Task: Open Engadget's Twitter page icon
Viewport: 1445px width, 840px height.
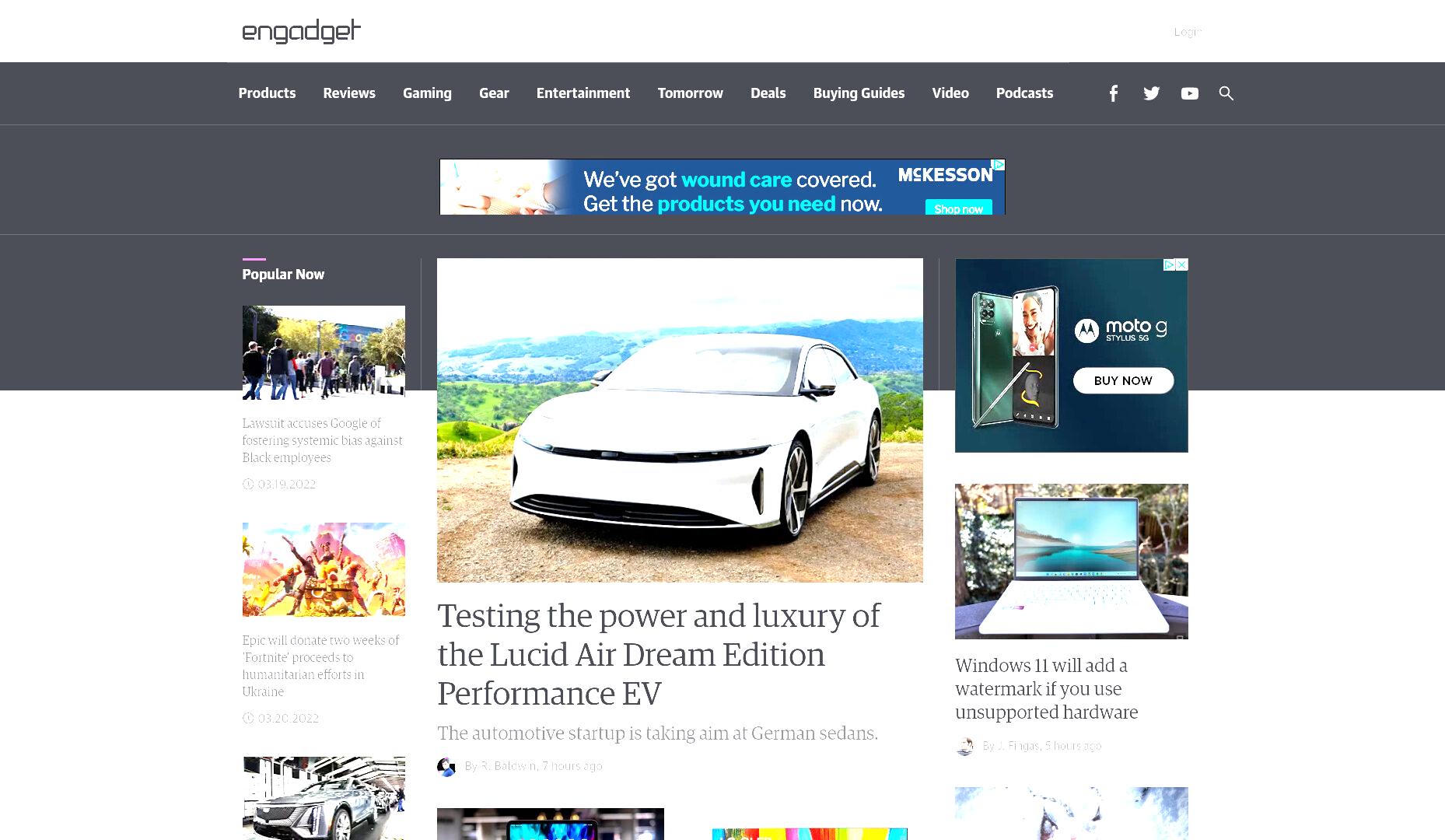Action: (1151, 93)
